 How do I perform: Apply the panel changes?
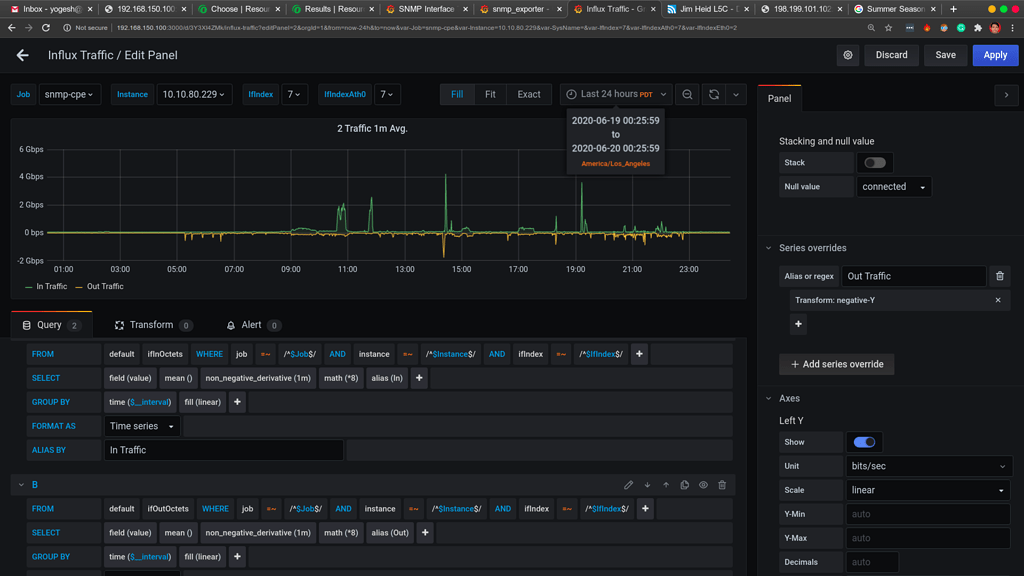(x=995, y=56)
